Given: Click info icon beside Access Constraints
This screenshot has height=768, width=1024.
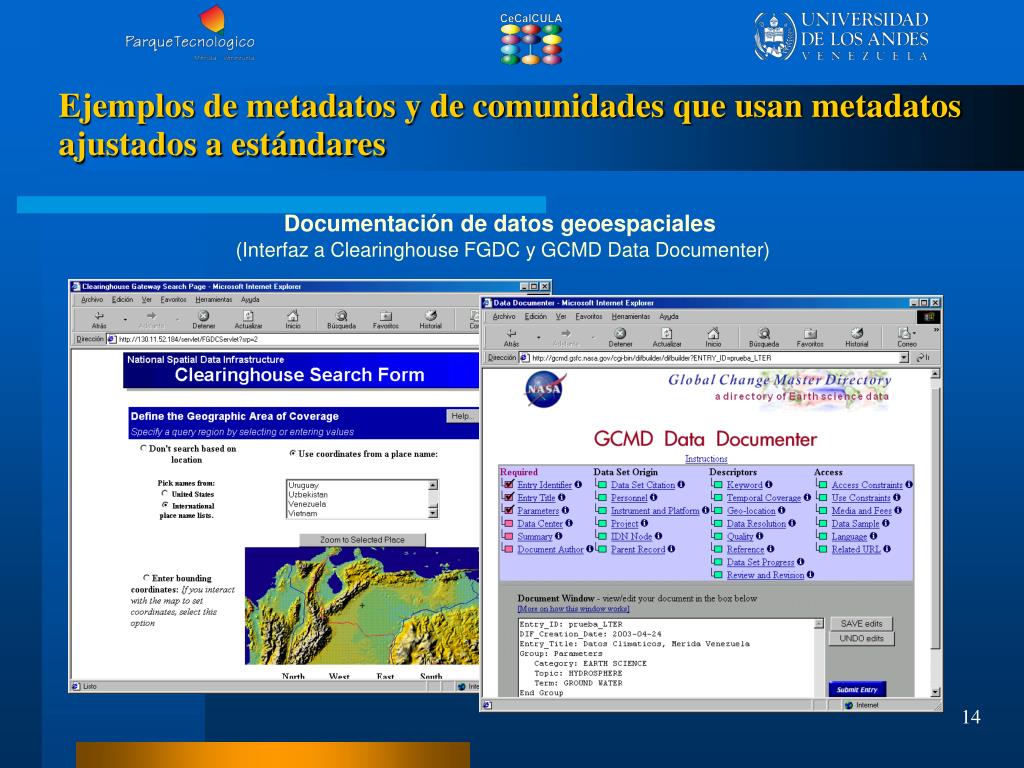Looking at the screenshot, I should click(909, 485).
